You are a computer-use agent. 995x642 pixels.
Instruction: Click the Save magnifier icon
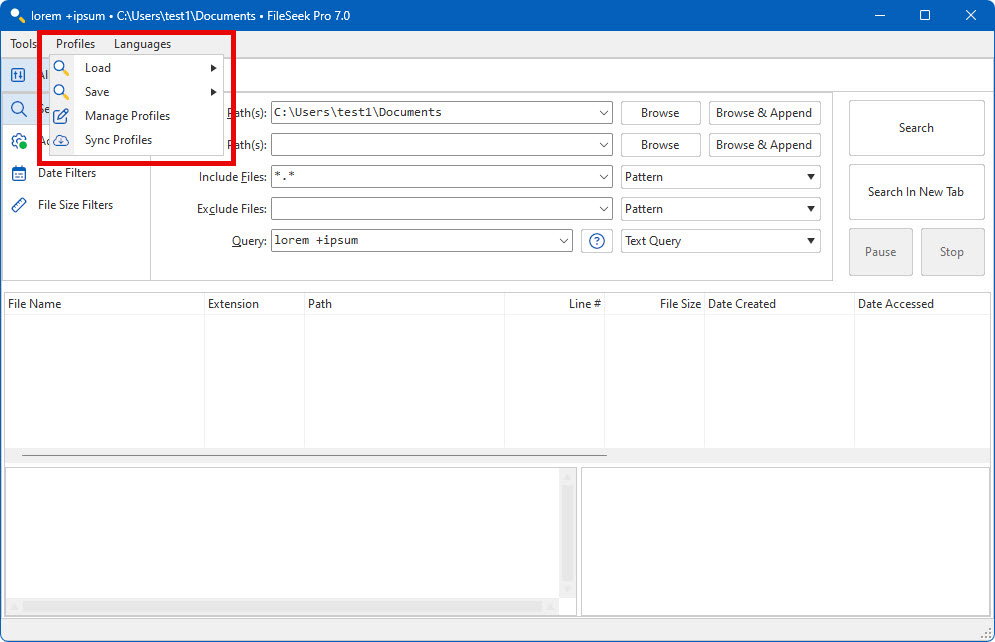pyautogui.click(x=62, y=92)
